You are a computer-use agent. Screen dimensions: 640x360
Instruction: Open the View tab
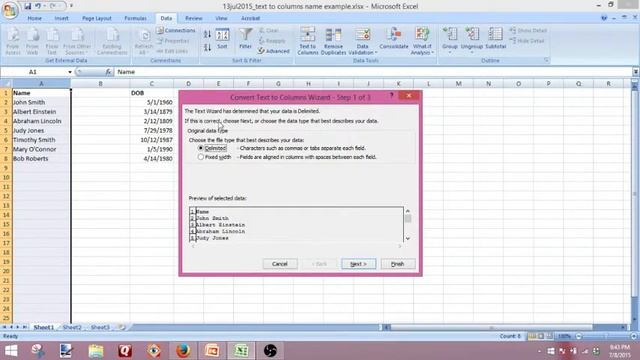221,18
